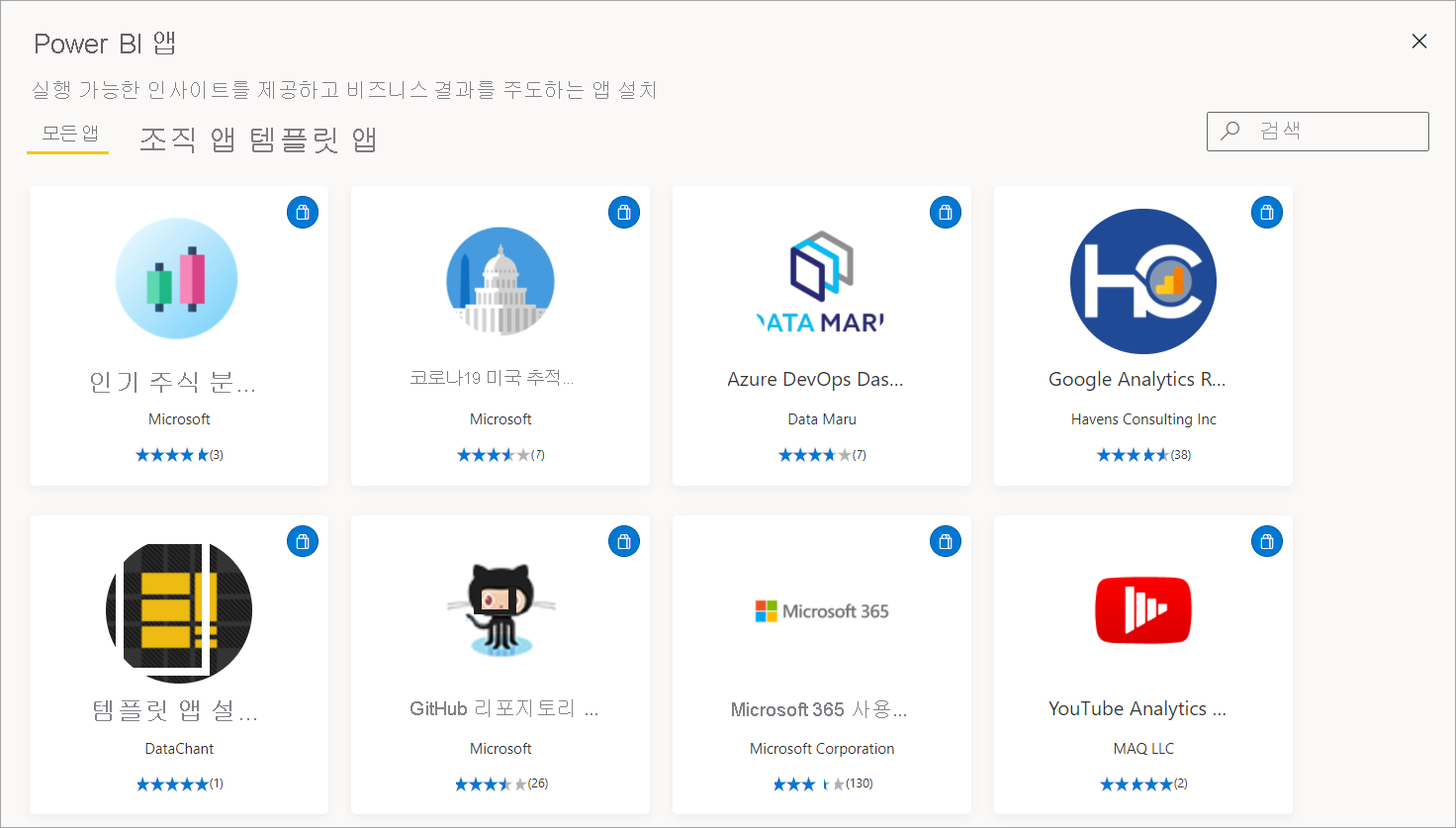Click the DataChant publisher name
Image resolution: width=1456 pixels, height=828 pixels.
point(179,749)
